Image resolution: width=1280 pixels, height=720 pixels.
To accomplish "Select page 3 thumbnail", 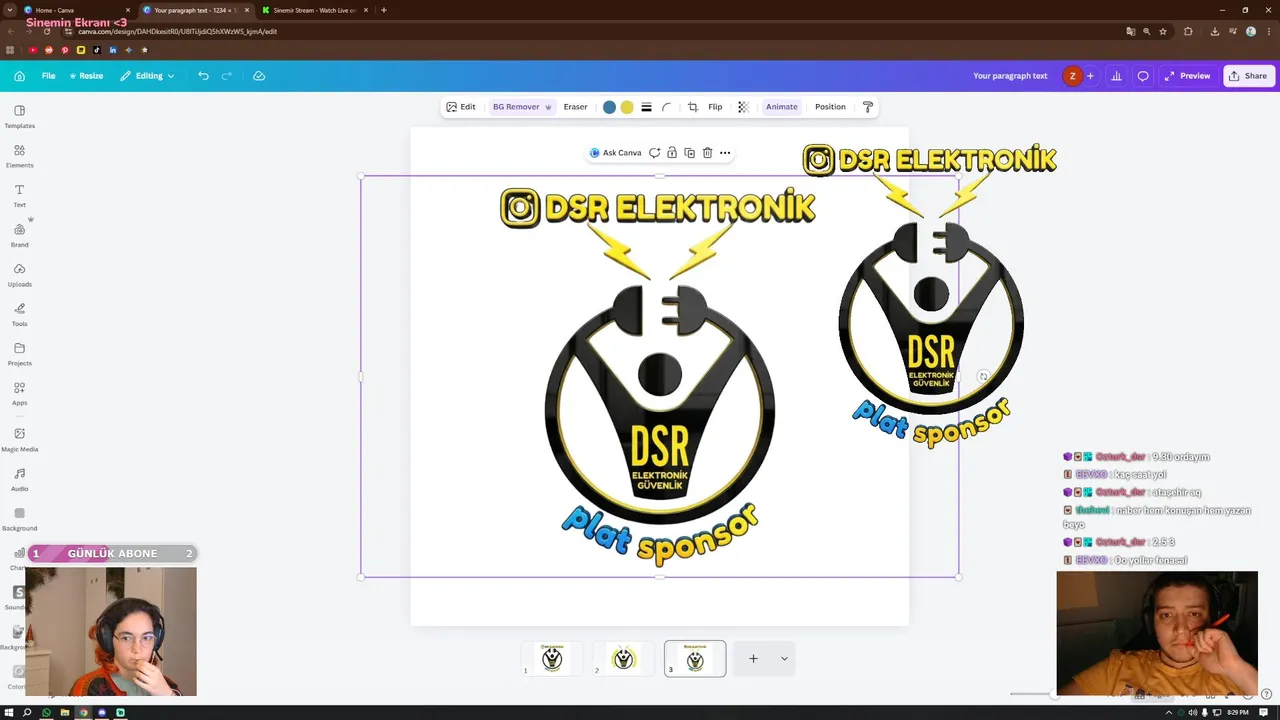I will 695,658.
